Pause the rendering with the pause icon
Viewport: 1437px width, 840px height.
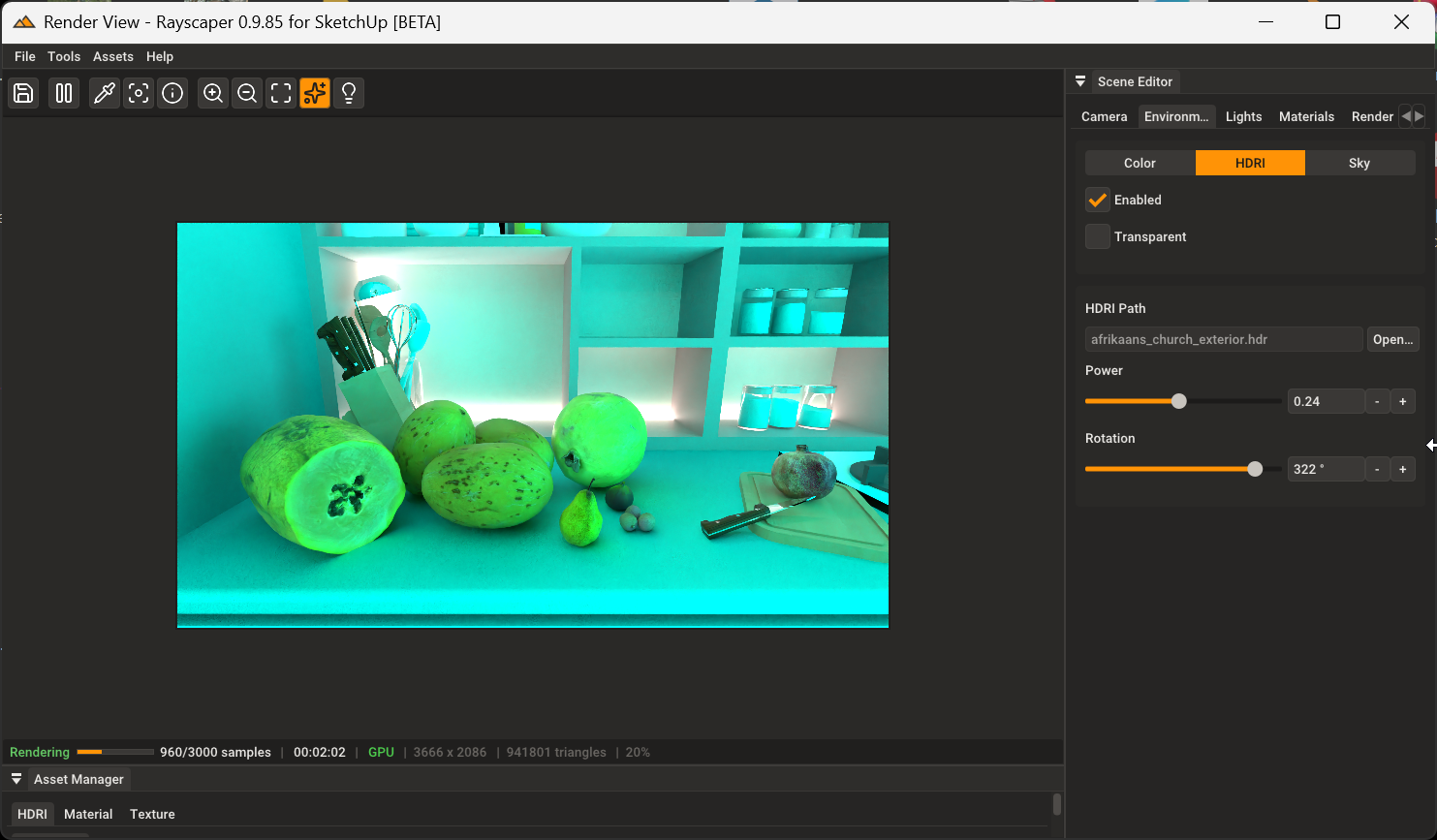[x=64, y=93]
